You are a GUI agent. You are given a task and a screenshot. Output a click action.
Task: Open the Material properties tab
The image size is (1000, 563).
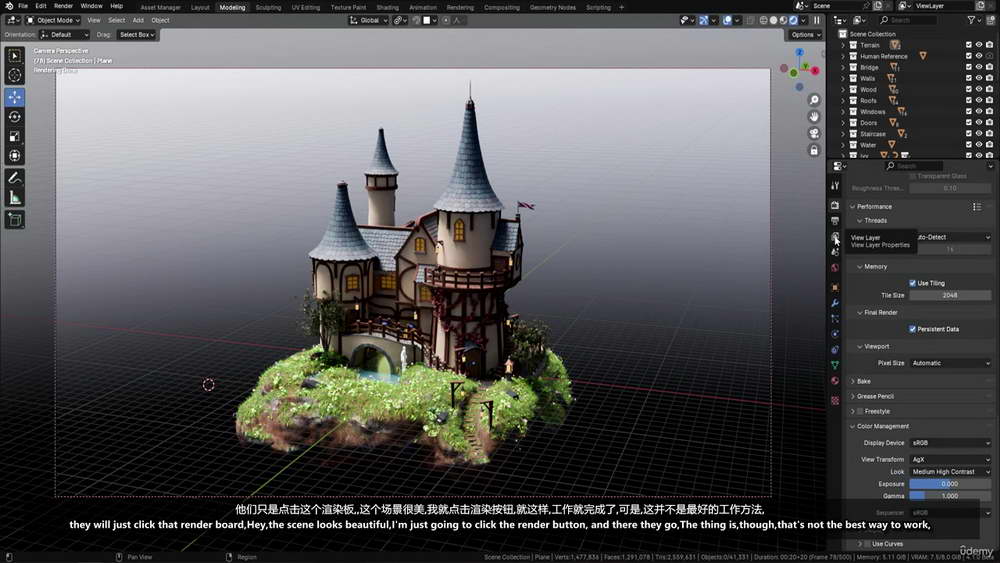(x=835, y=381)
